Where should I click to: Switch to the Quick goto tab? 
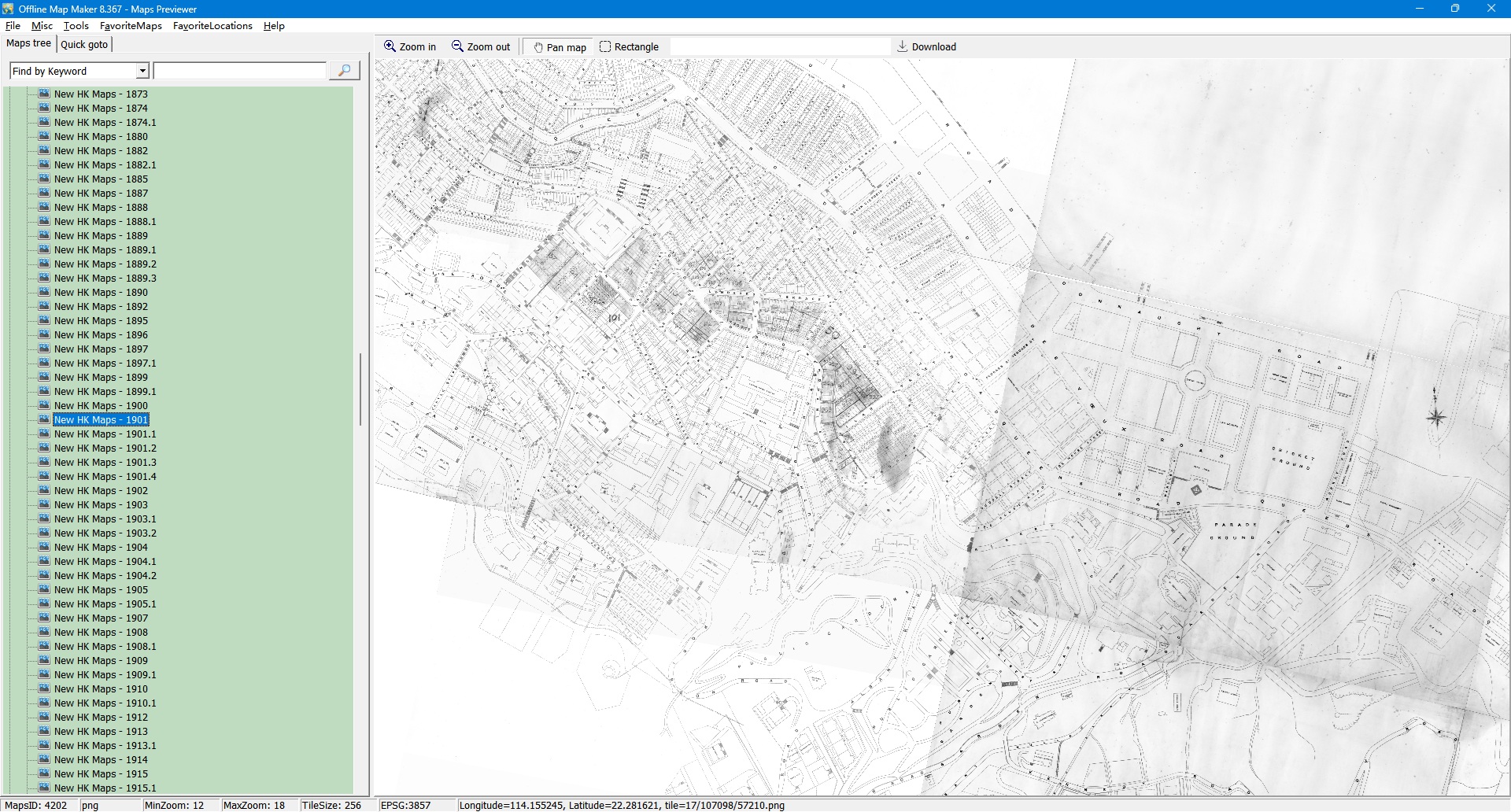84,44
